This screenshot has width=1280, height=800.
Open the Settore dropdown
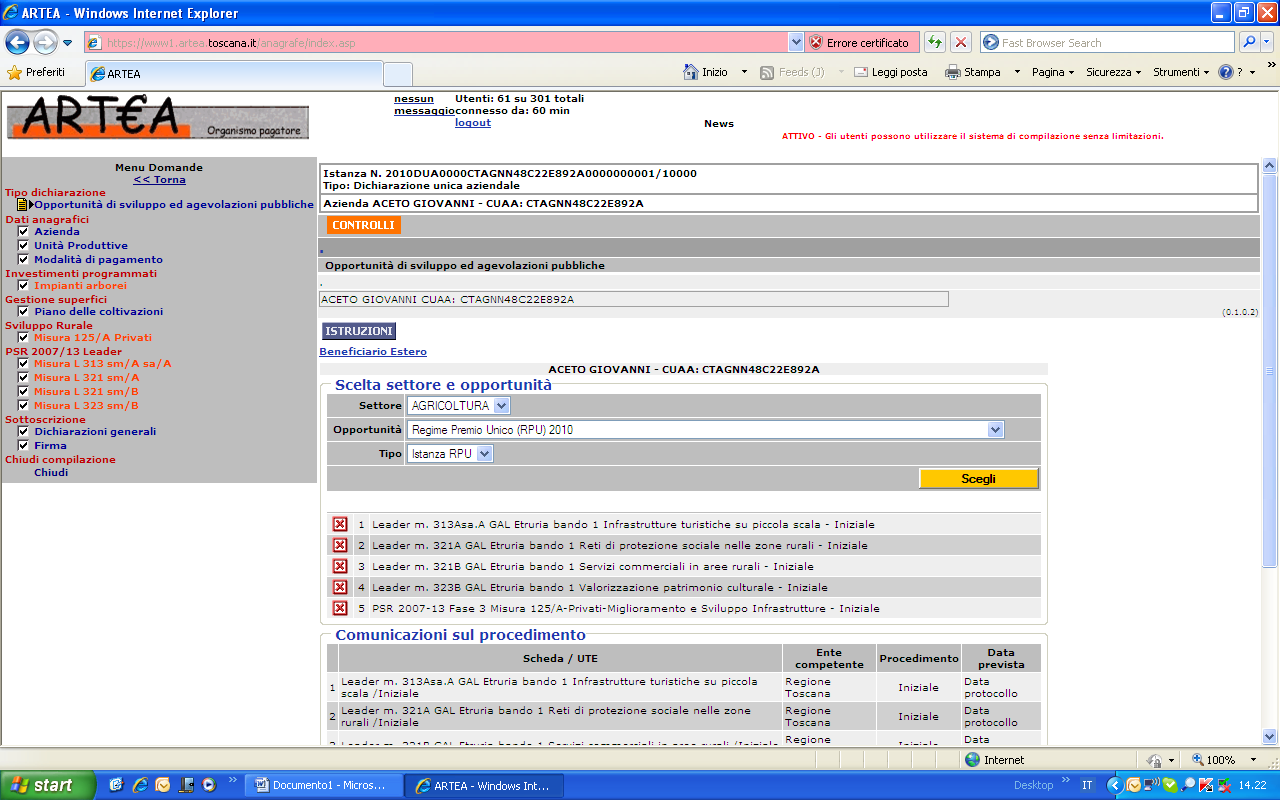click(458, 405)
